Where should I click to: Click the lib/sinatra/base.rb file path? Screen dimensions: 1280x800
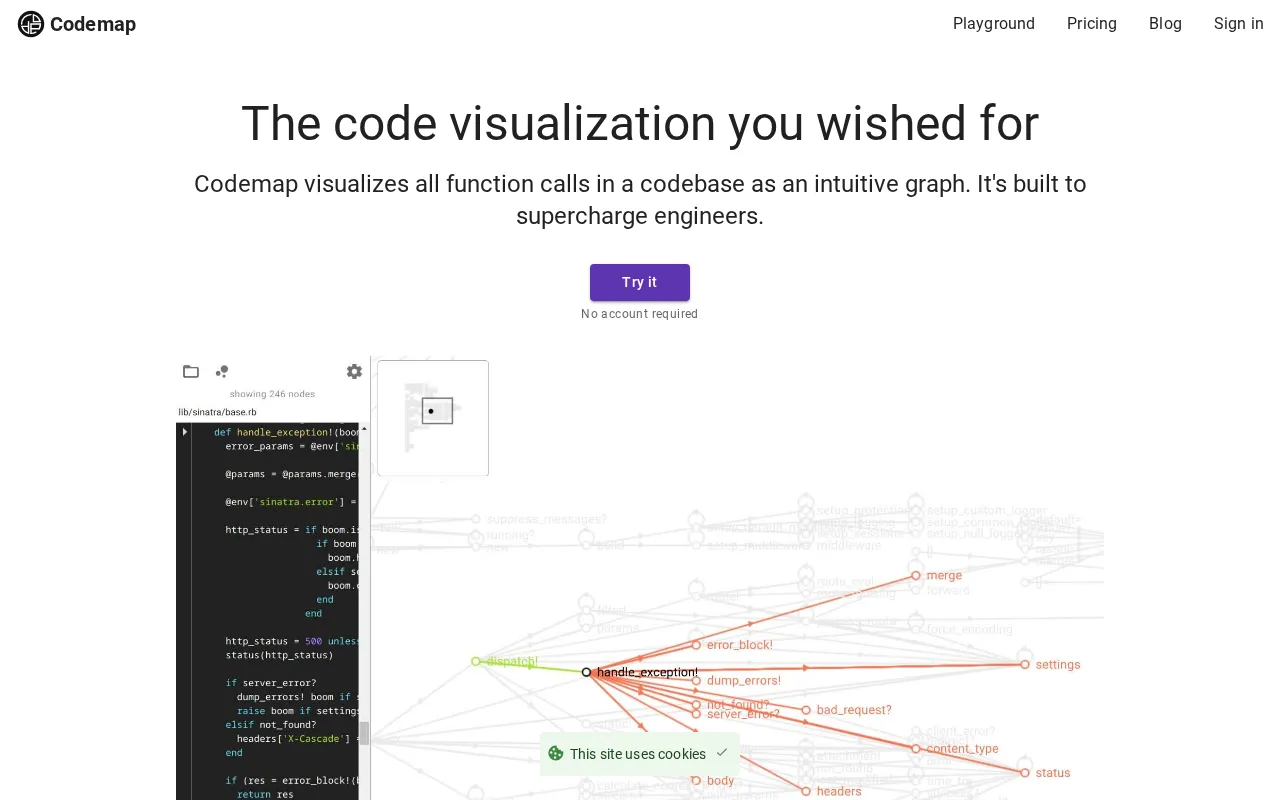coord(217,412)
